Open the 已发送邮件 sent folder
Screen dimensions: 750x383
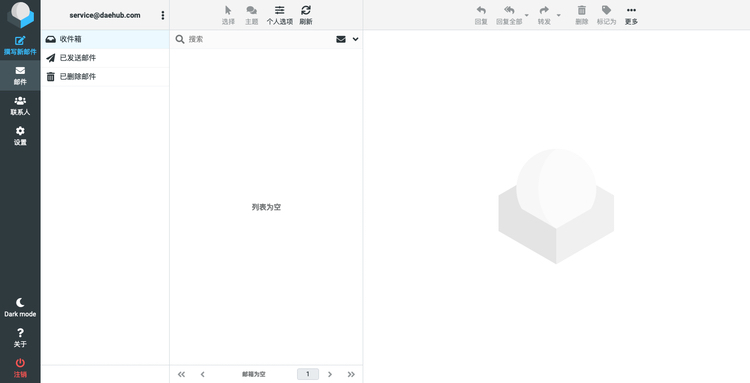click(x=105, y=58)
